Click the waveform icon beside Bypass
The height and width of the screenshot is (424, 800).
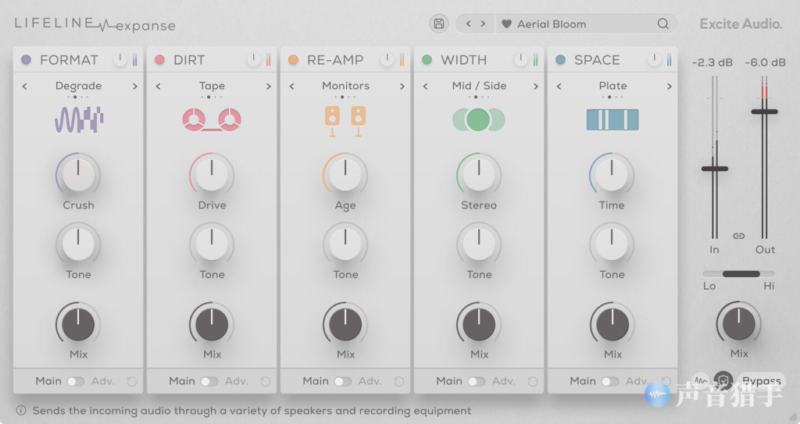click(701, 381)
